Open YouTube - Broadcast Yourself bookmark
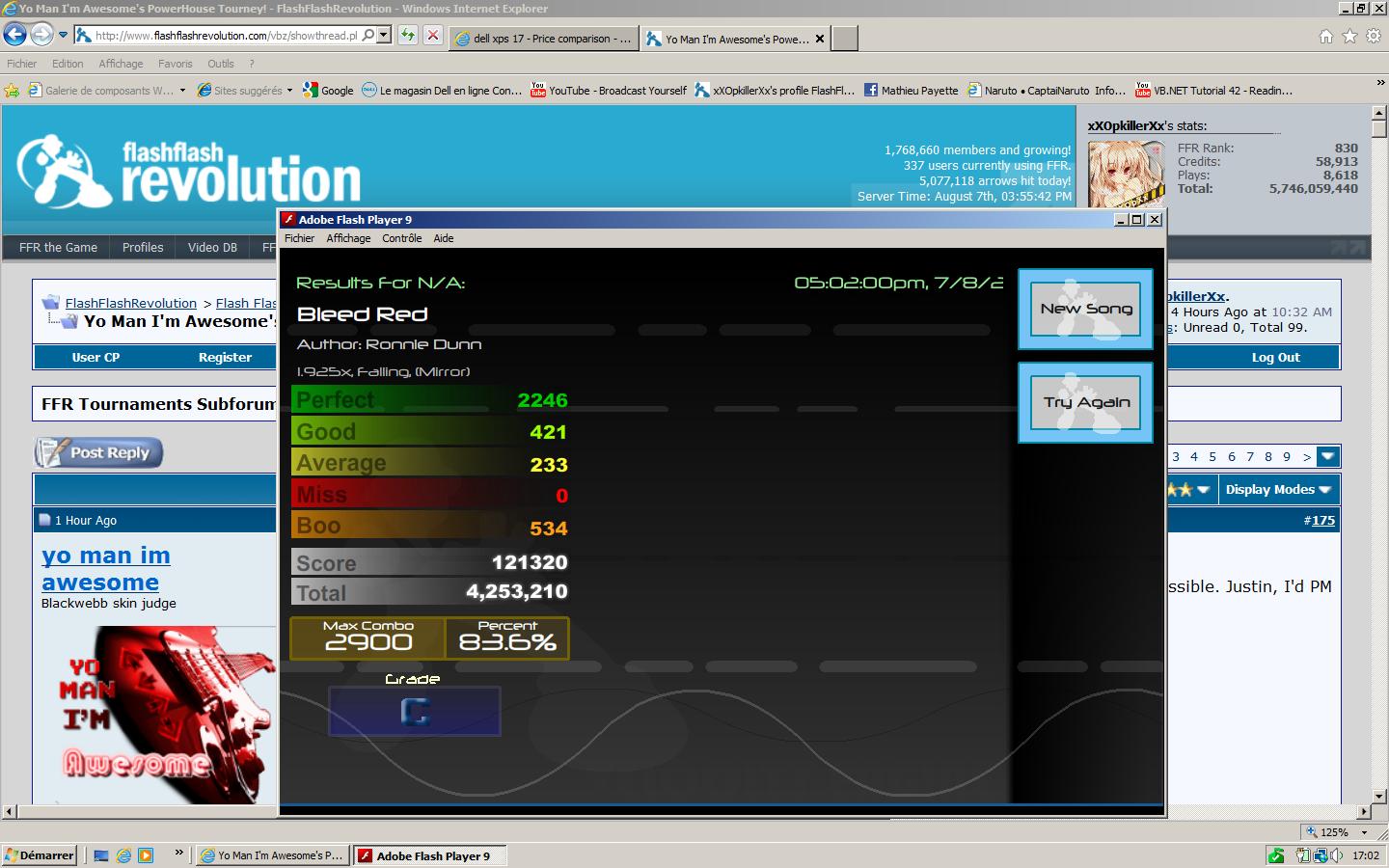The height and width of the screenshot is (868, 1389). click(609, 91)
